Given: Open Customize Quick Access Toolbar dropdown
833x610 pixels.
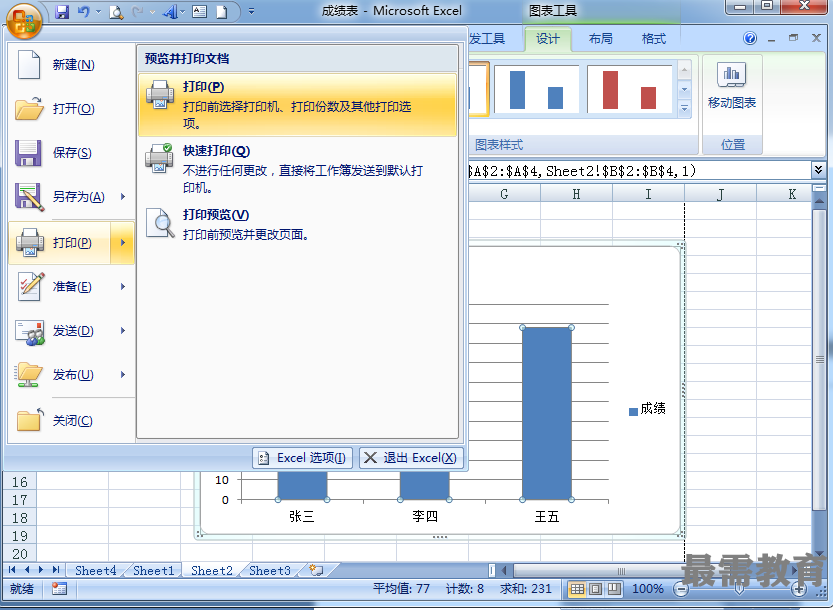Looking at the screenshot, I should [x=251, y=12].
